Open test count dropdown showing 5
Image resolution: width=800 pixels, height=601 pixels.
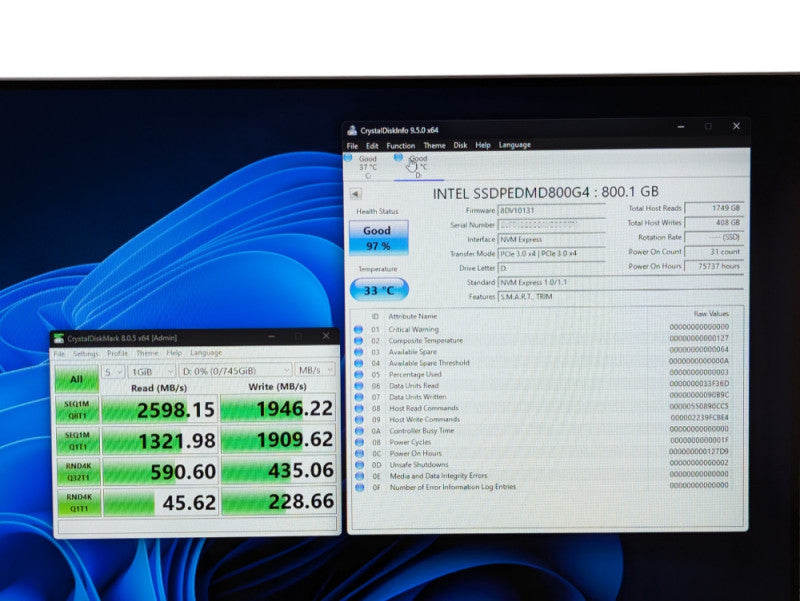pyautogui.click(x=113, y=372)
